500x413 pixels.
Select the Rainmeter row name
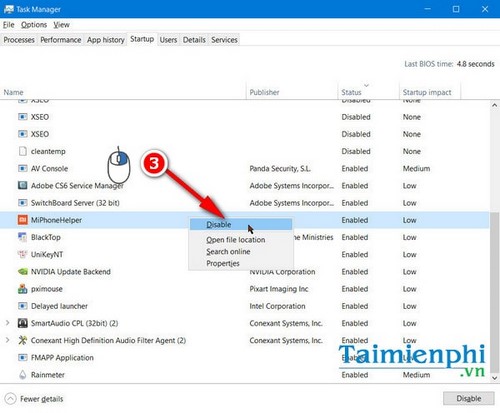click(48, 375)
